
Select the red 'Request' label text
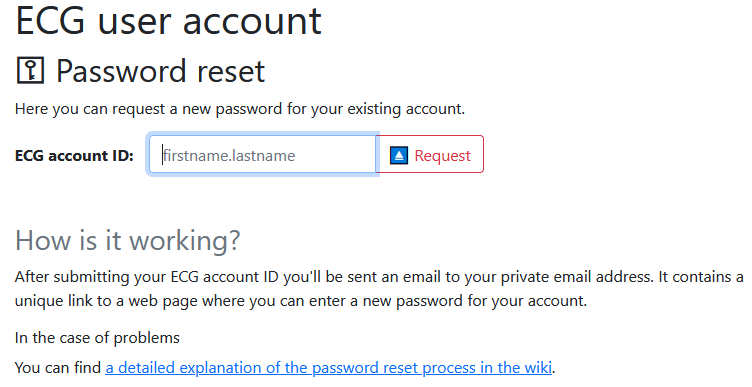(x=443, y=155)
